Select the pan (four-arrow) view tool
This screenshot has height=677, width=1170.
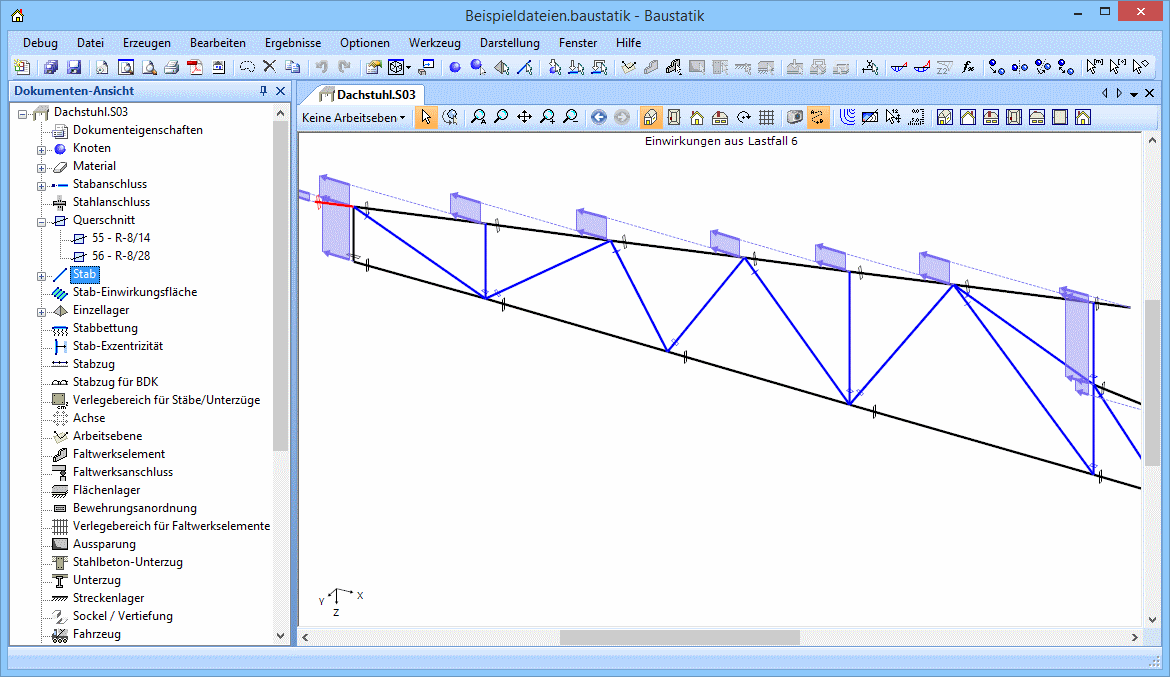(x=524, y=117)
